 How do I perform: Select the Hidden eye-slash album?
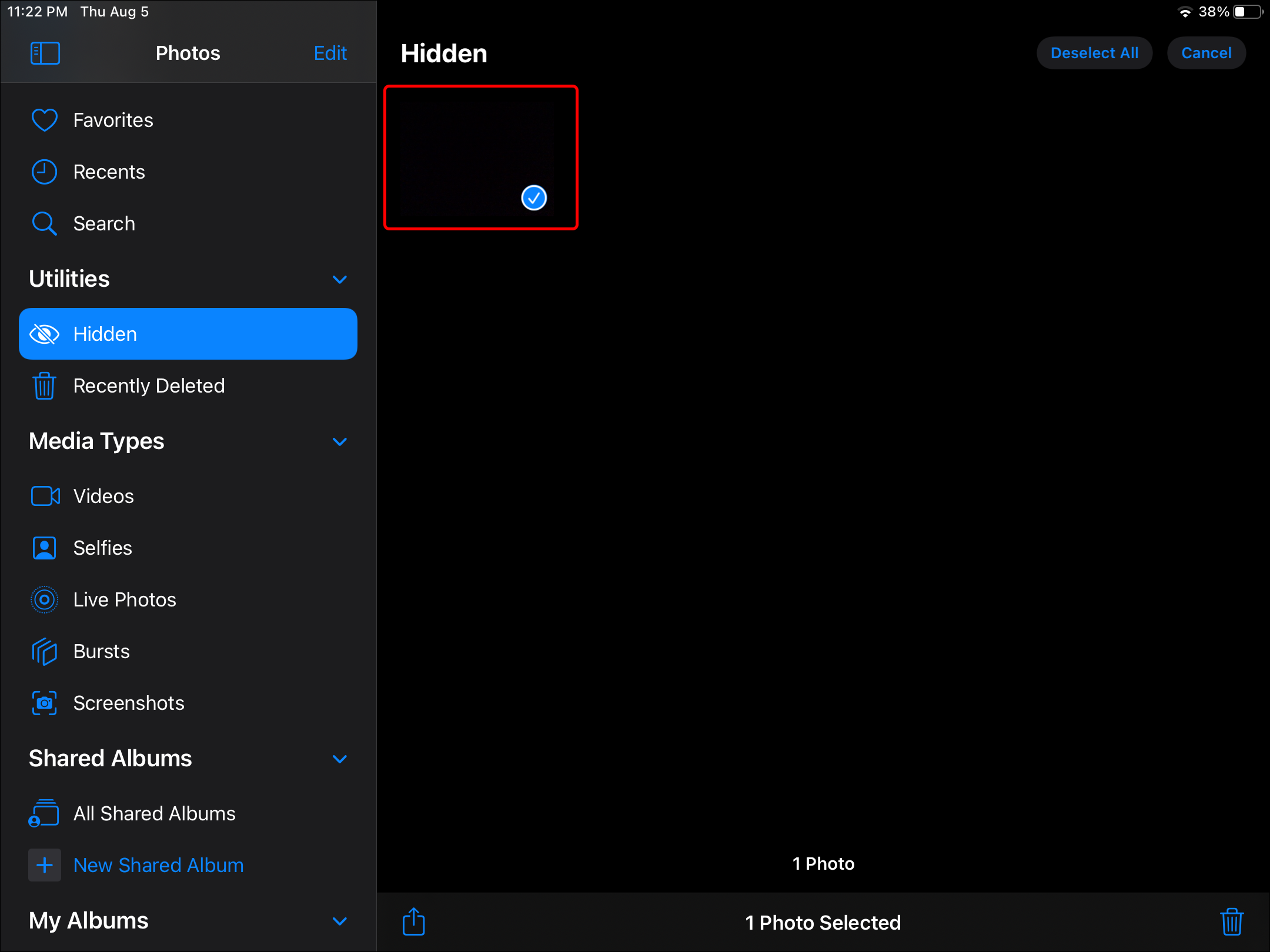click(188, 334)
